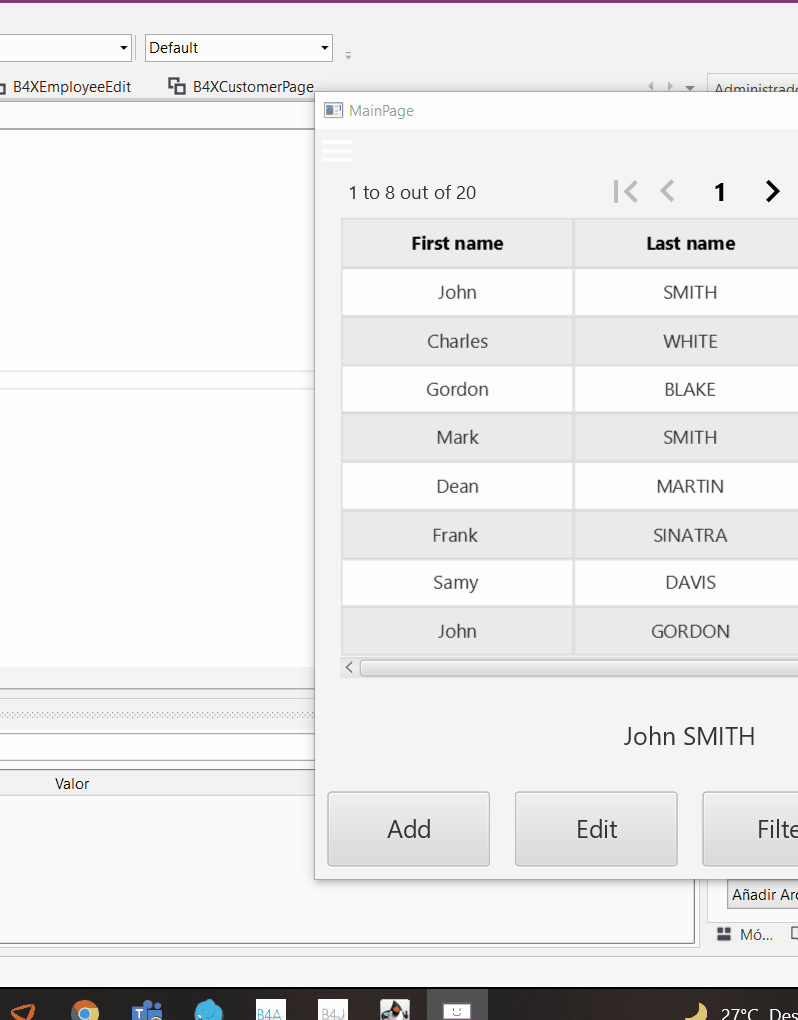
Task: Go to the first page of the table
Action: (x=625, y=192)
